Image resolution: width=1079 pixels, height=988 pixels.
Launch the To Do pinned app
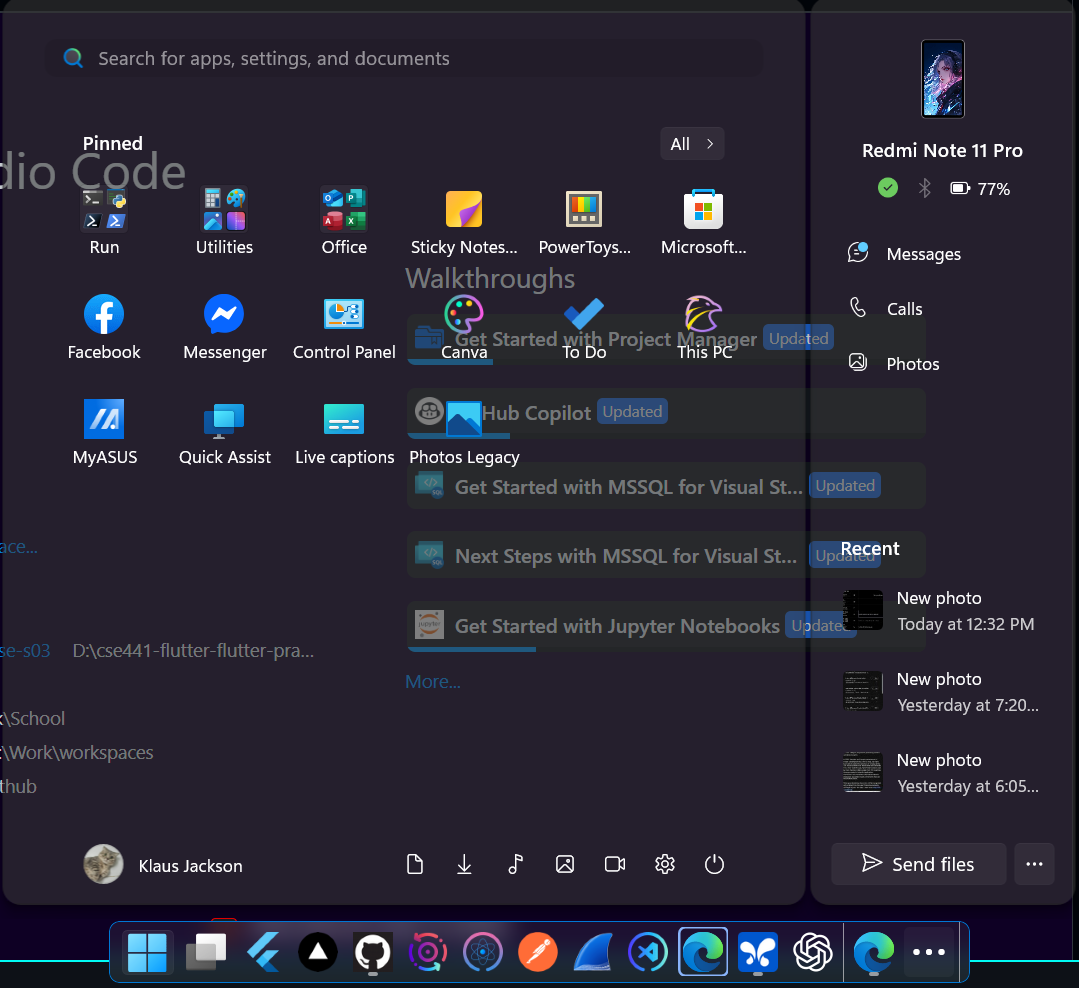584,327
